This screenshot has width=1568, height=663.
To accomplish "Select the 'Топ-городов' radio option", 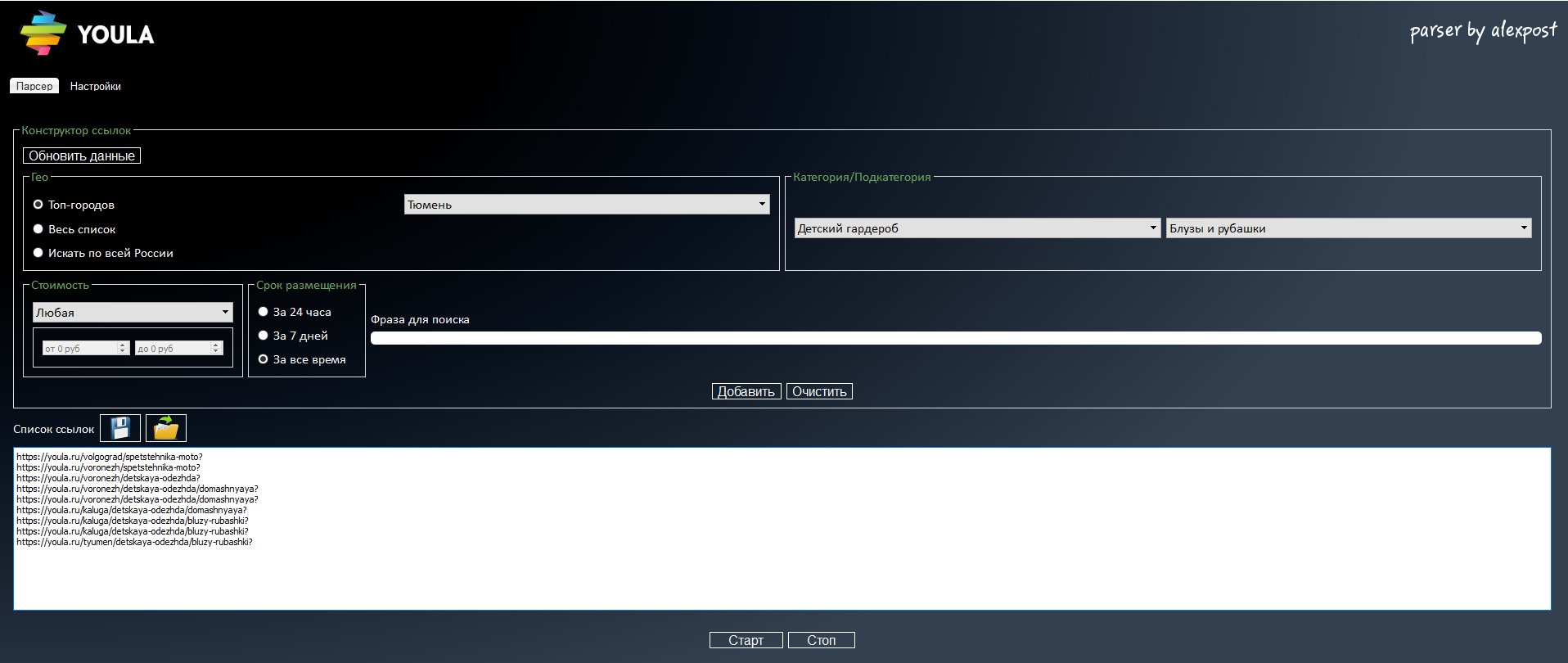I will (x=38, y=205).
